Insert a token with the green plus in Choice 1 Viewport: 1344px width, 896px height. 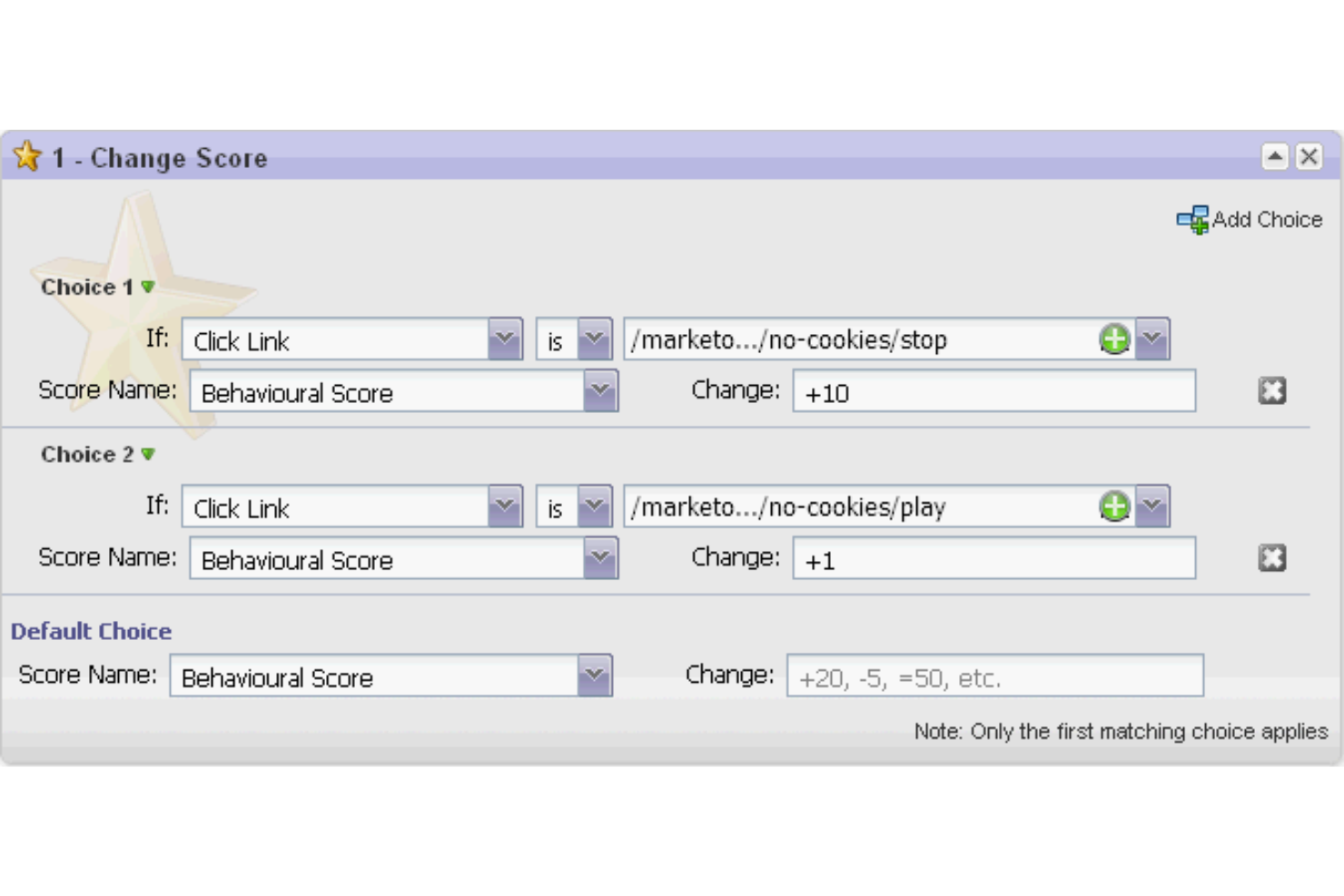(1113, 338)
